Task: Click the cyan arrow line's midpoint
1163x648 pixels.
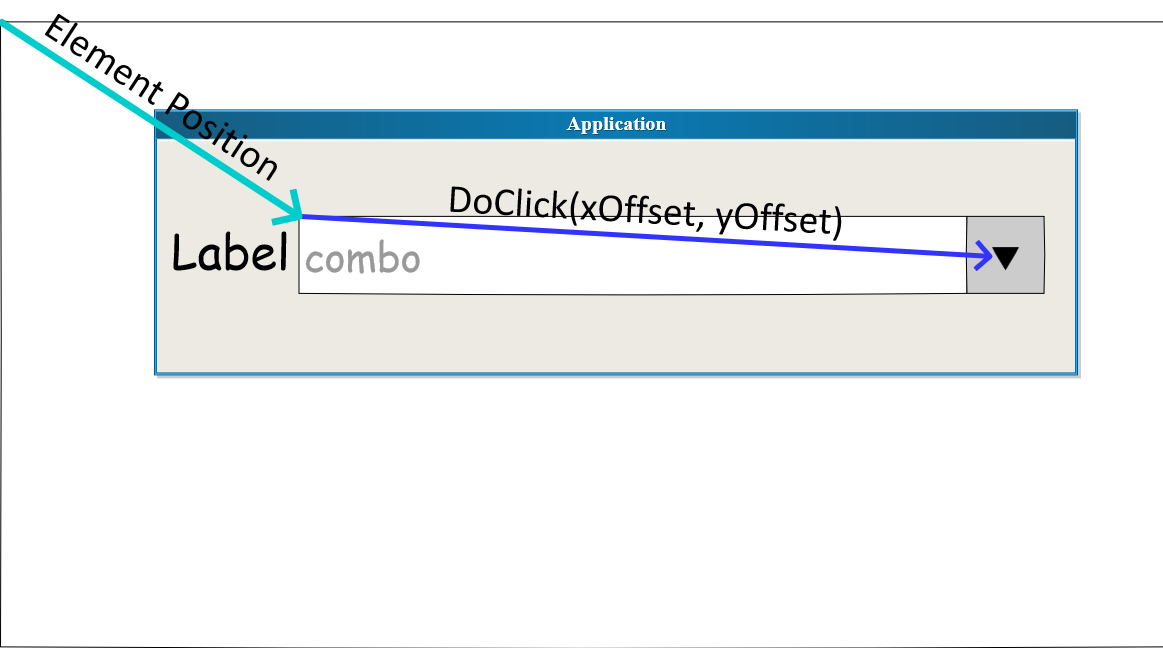Action: (x=150, y=118)
